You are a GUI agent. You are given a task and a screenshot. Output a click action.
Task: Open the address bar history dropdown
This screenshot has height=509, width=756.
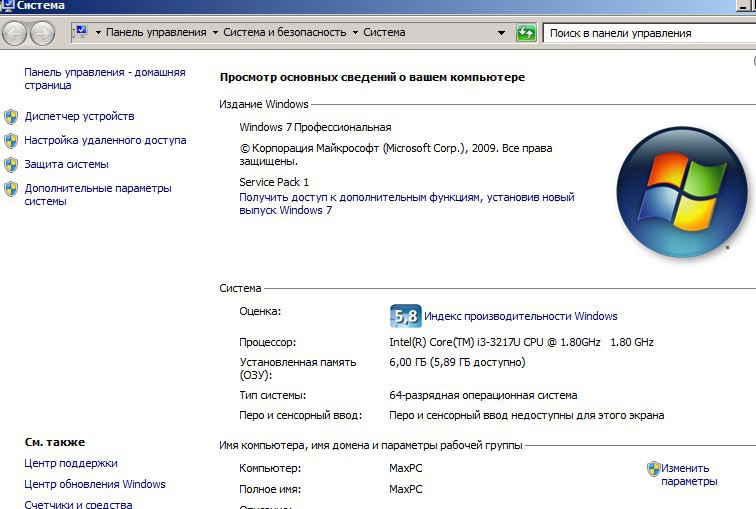(501, 33)
